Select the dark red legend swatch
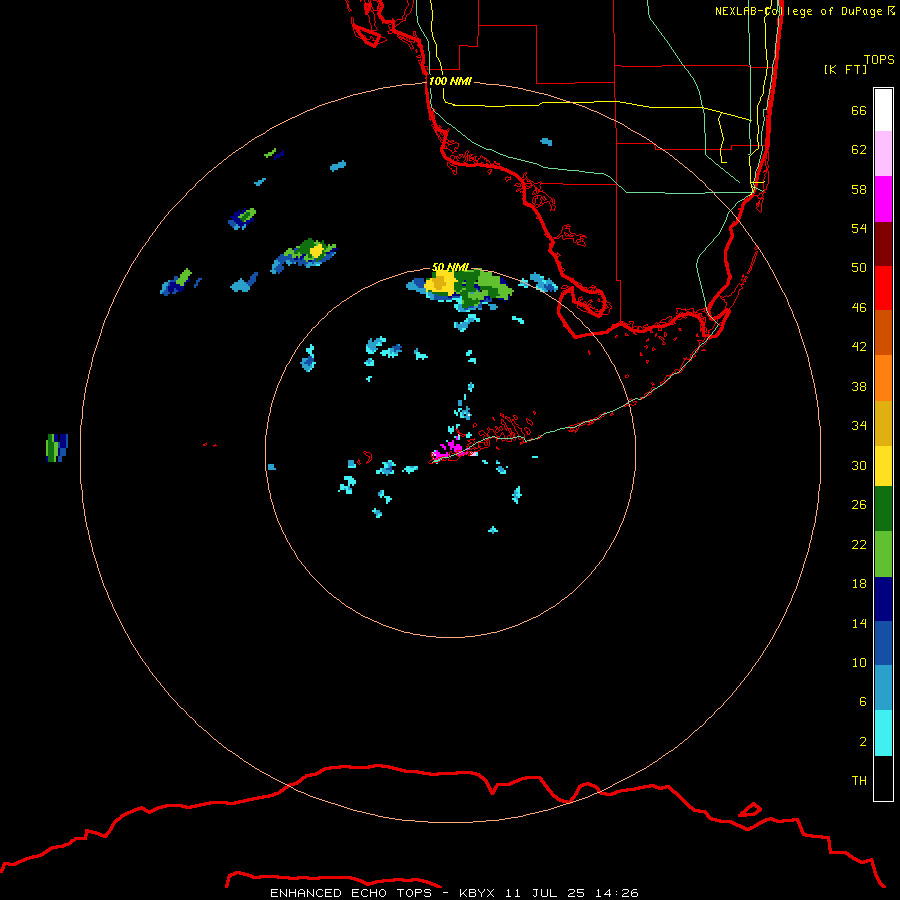 pos(883,244)
